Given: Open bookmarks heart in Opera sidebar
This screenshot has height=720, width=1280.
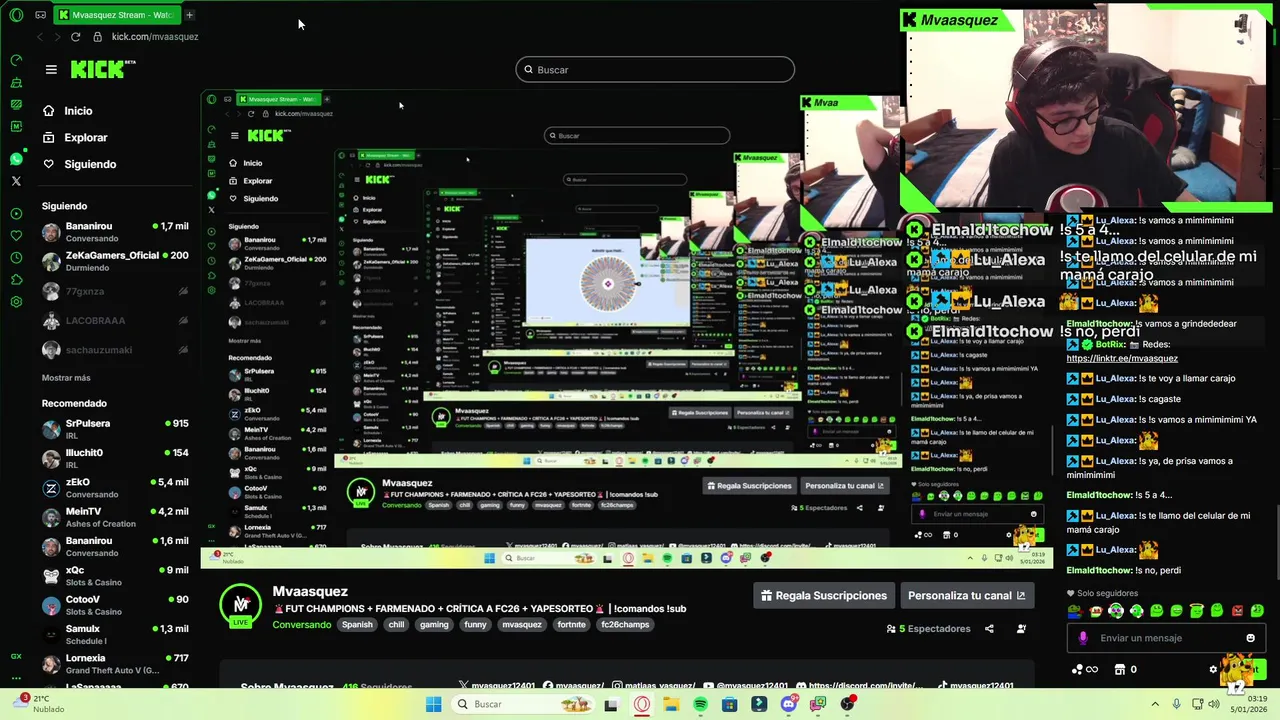Looking at the screenshot, I should pos(16,235).
